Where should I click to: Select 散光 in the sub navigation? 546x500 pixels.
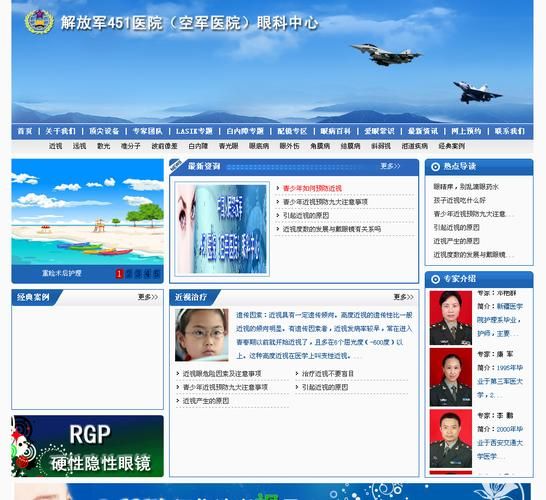[x=103, y=146]
